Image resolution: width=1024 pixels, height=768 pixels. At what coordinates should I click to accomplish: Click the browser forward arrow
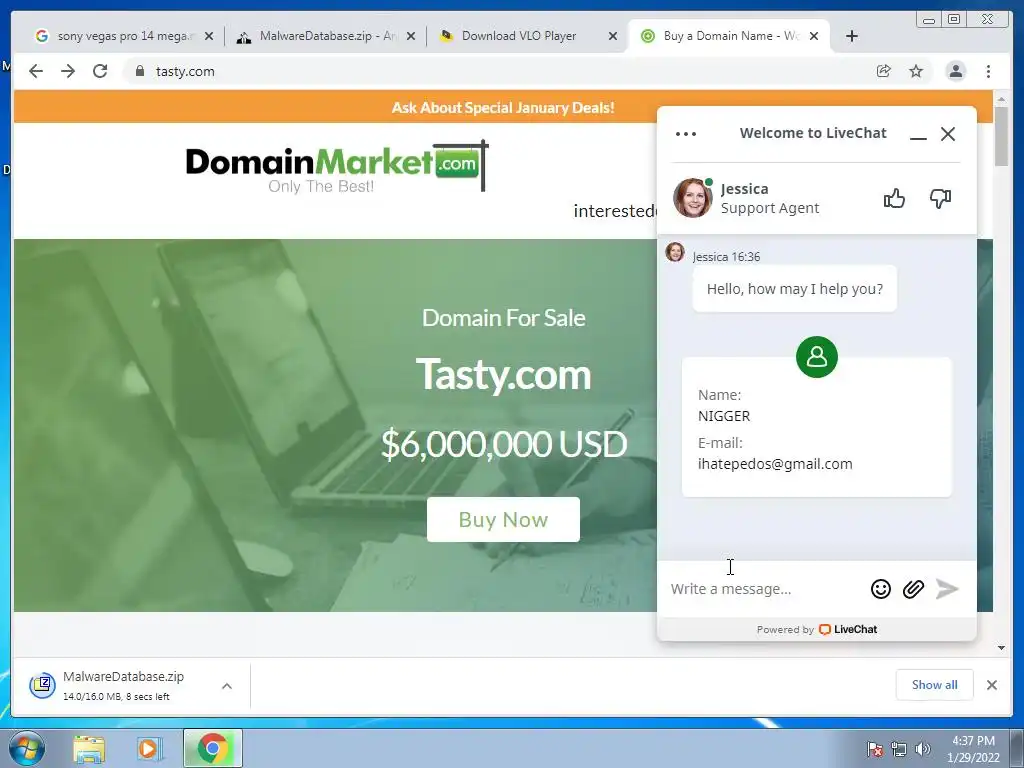coord(68,71)
